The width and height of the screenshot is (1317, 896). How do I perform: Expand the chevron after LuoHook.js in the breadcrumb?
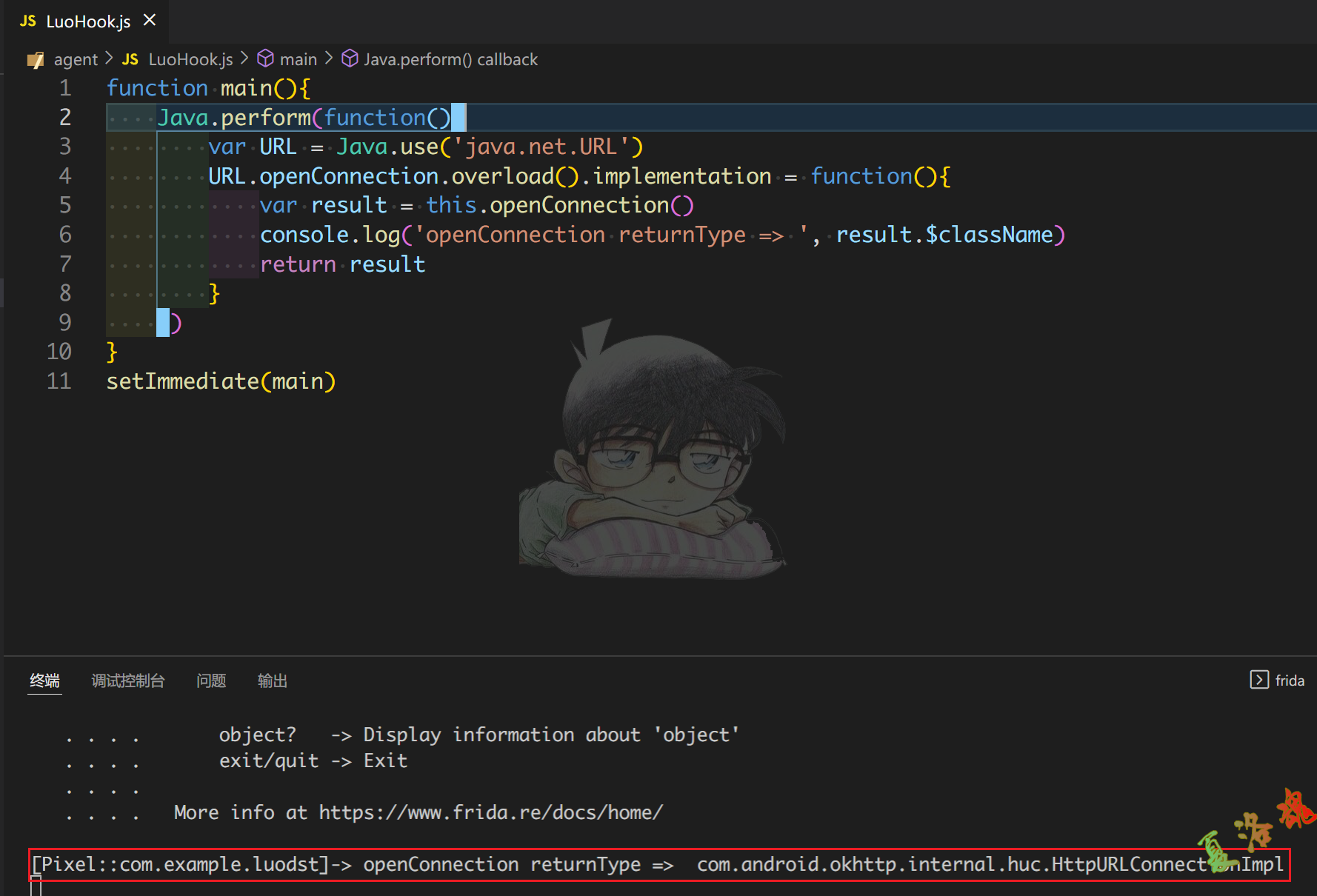(244, 58)
